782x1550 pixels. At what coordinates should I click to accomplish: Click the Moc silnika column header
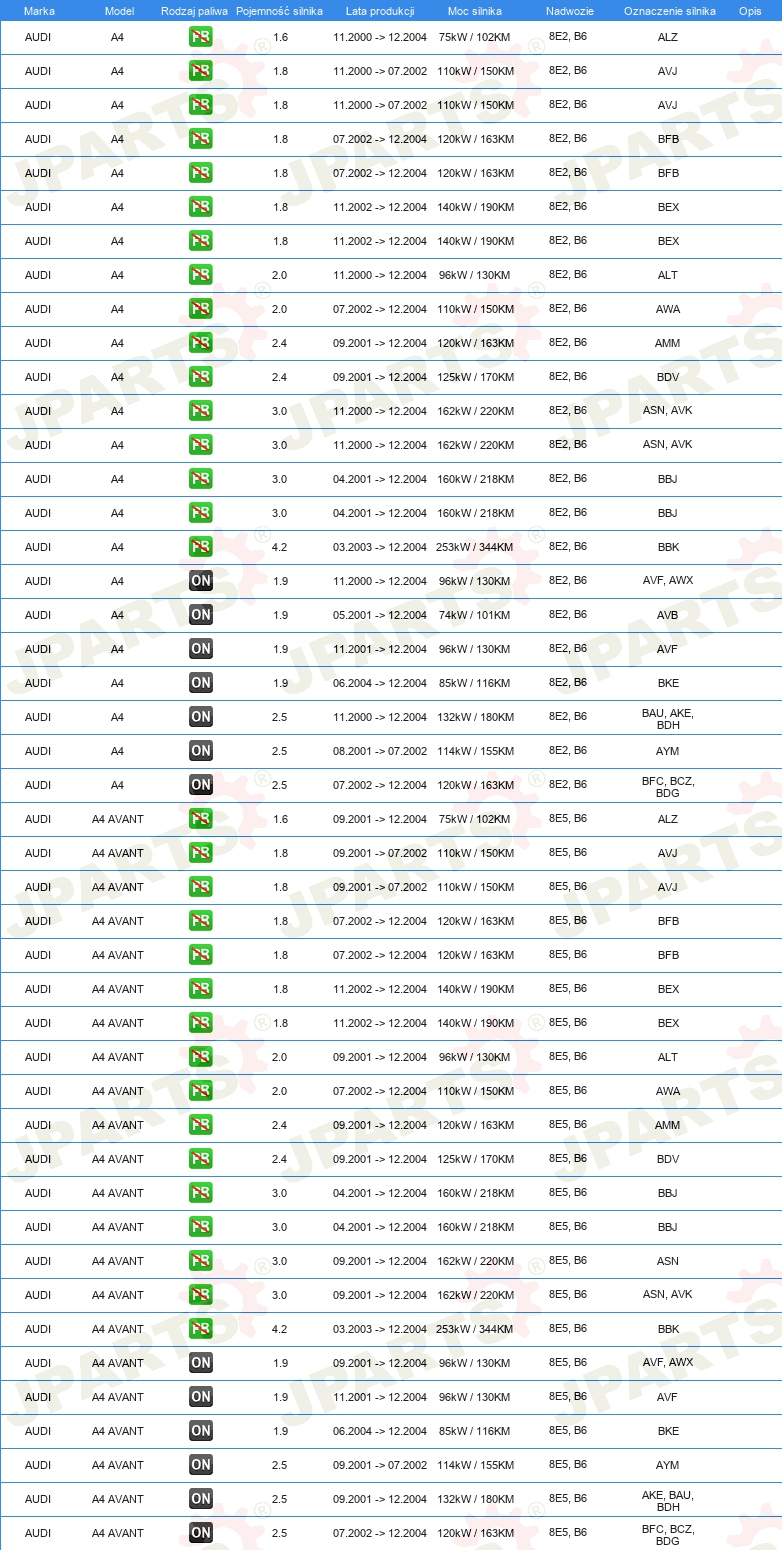(x=475, y=11)
